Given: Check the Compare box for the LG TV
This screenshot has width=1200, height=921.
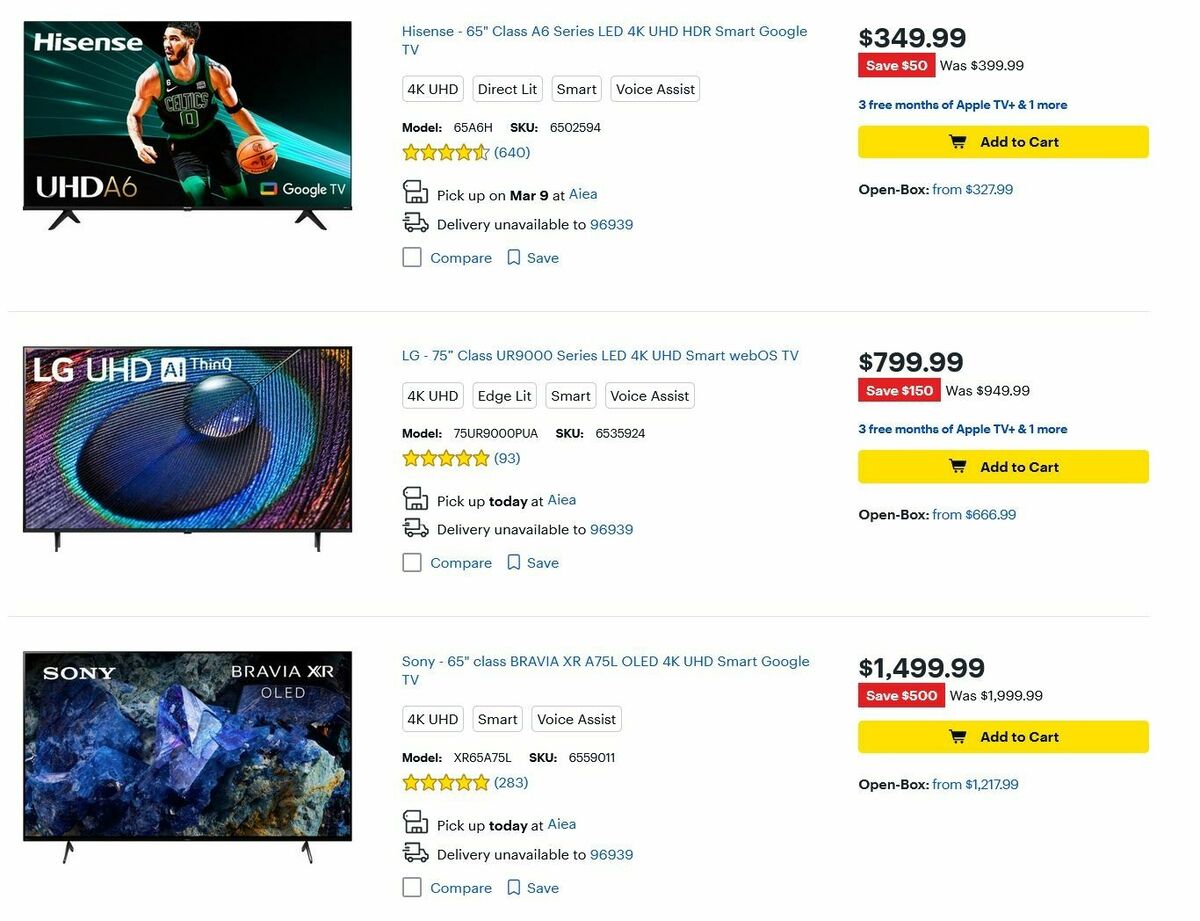Looking at the screenshot, I should coord(411,562).
